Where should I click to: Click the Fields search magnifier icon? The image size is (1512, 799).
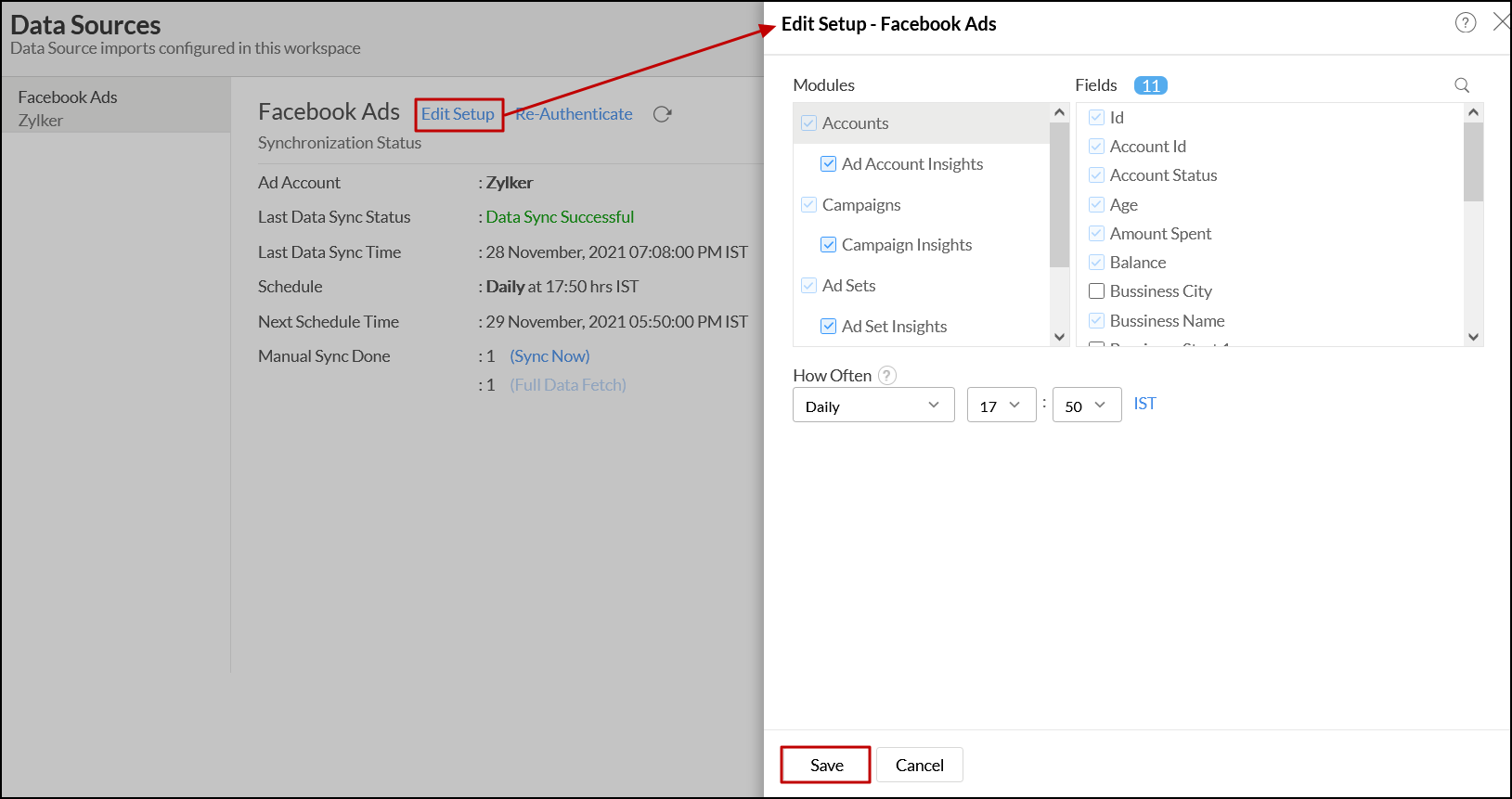point(1462,85)
